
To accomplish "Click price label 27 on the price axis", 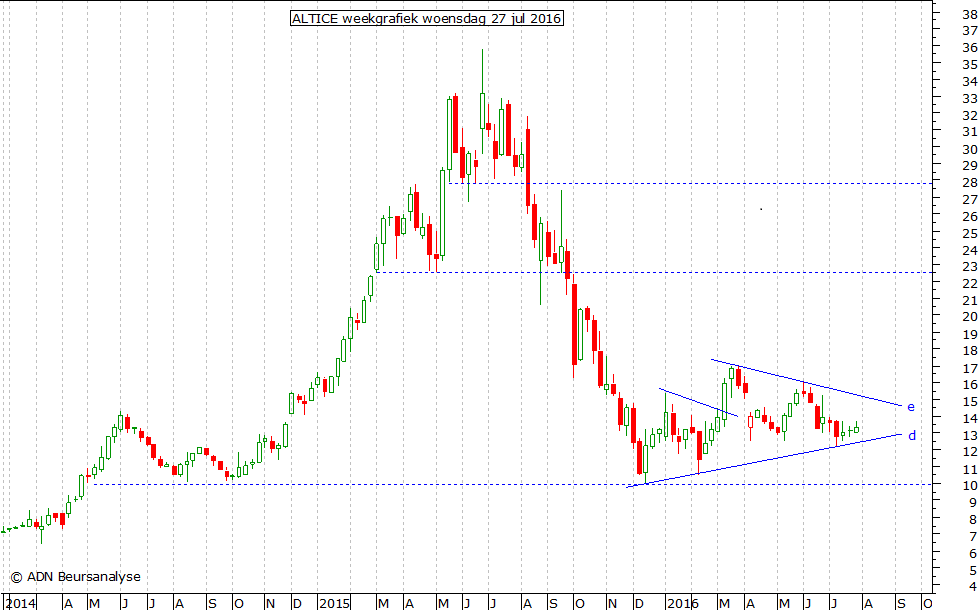I will [970, 200].
